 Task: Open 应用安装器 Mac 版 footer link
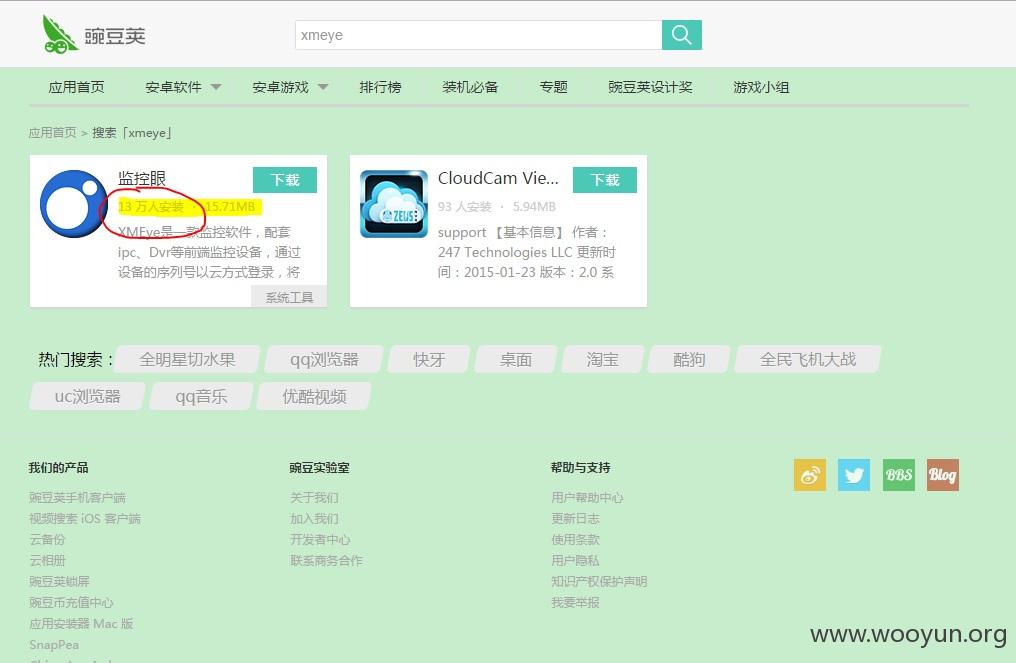click(x=81, y=623)
